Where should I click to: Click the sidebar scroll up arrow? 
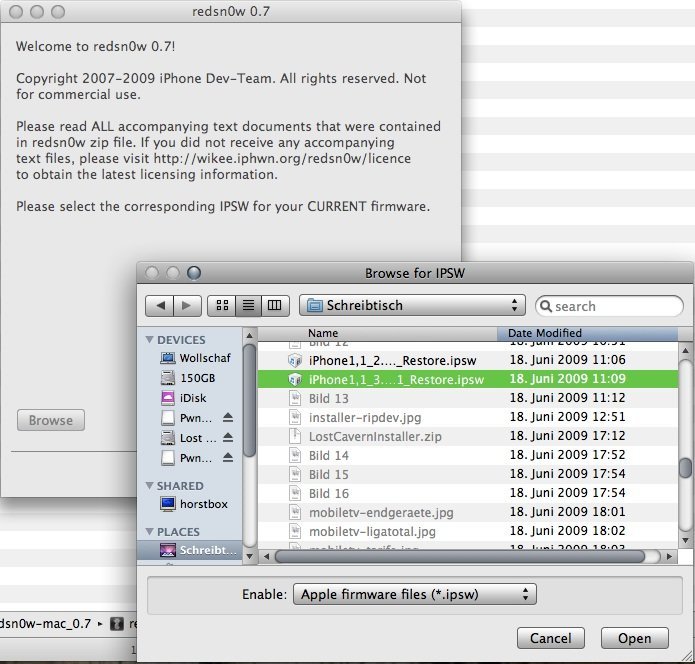[249, 336]
